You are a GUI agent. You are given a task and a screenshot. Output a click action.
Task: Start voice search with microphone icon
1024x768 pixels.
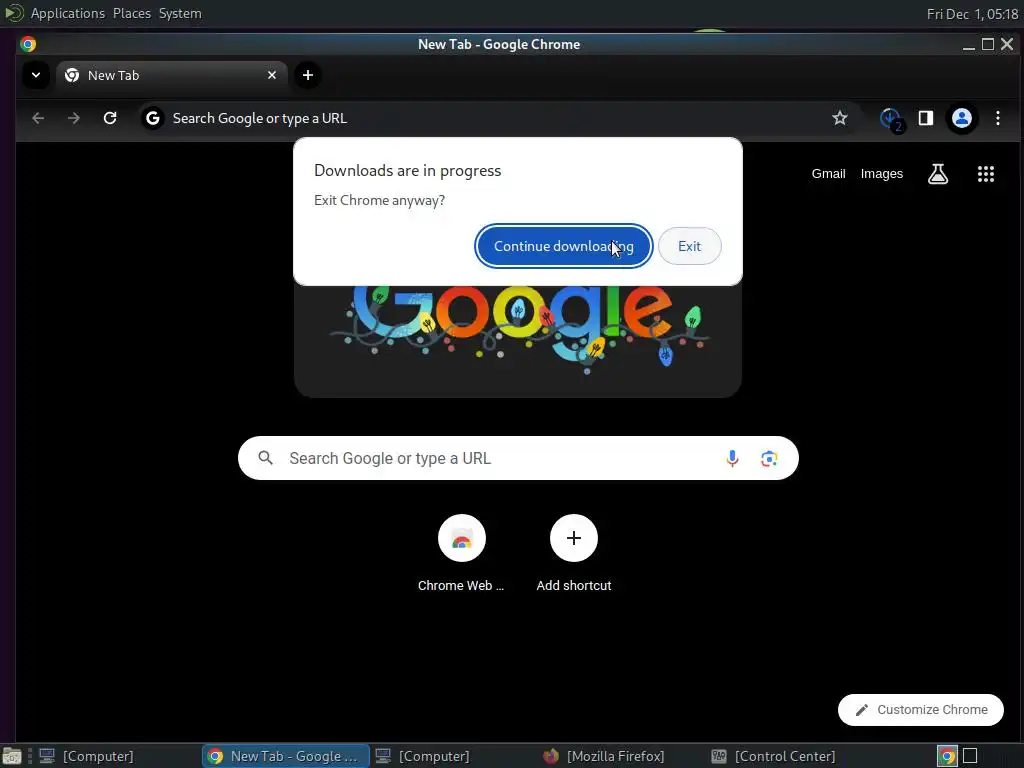pyautogui.click(x=732, y=458)
